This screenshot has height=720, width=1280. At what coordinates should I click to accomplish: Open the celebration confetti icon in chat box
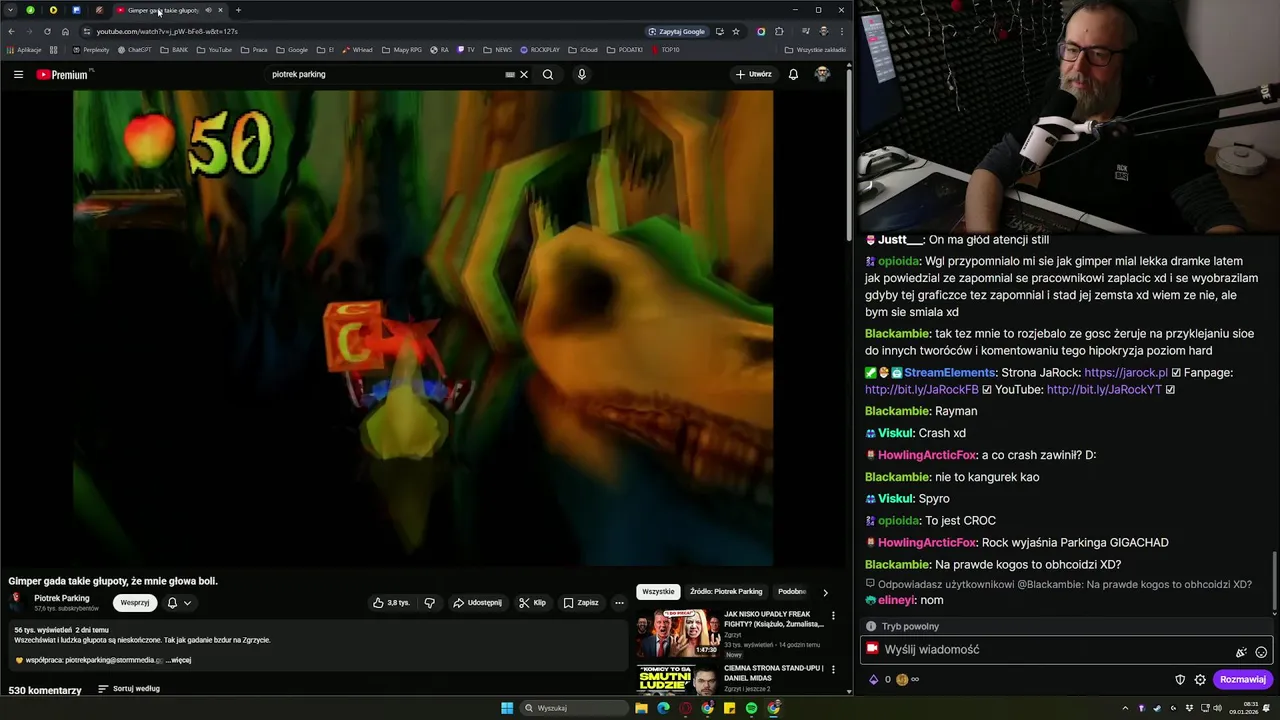point(1241,652)
